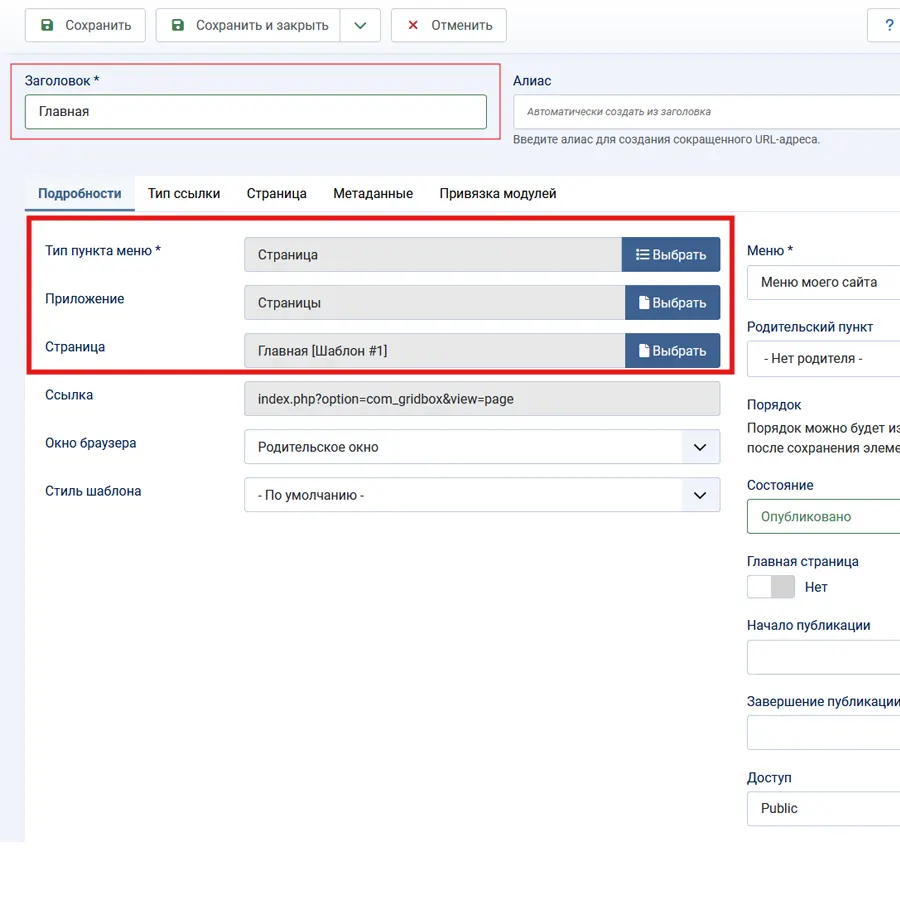
Task: Click the Cancel button with X icon
Action: click(448, 26)
